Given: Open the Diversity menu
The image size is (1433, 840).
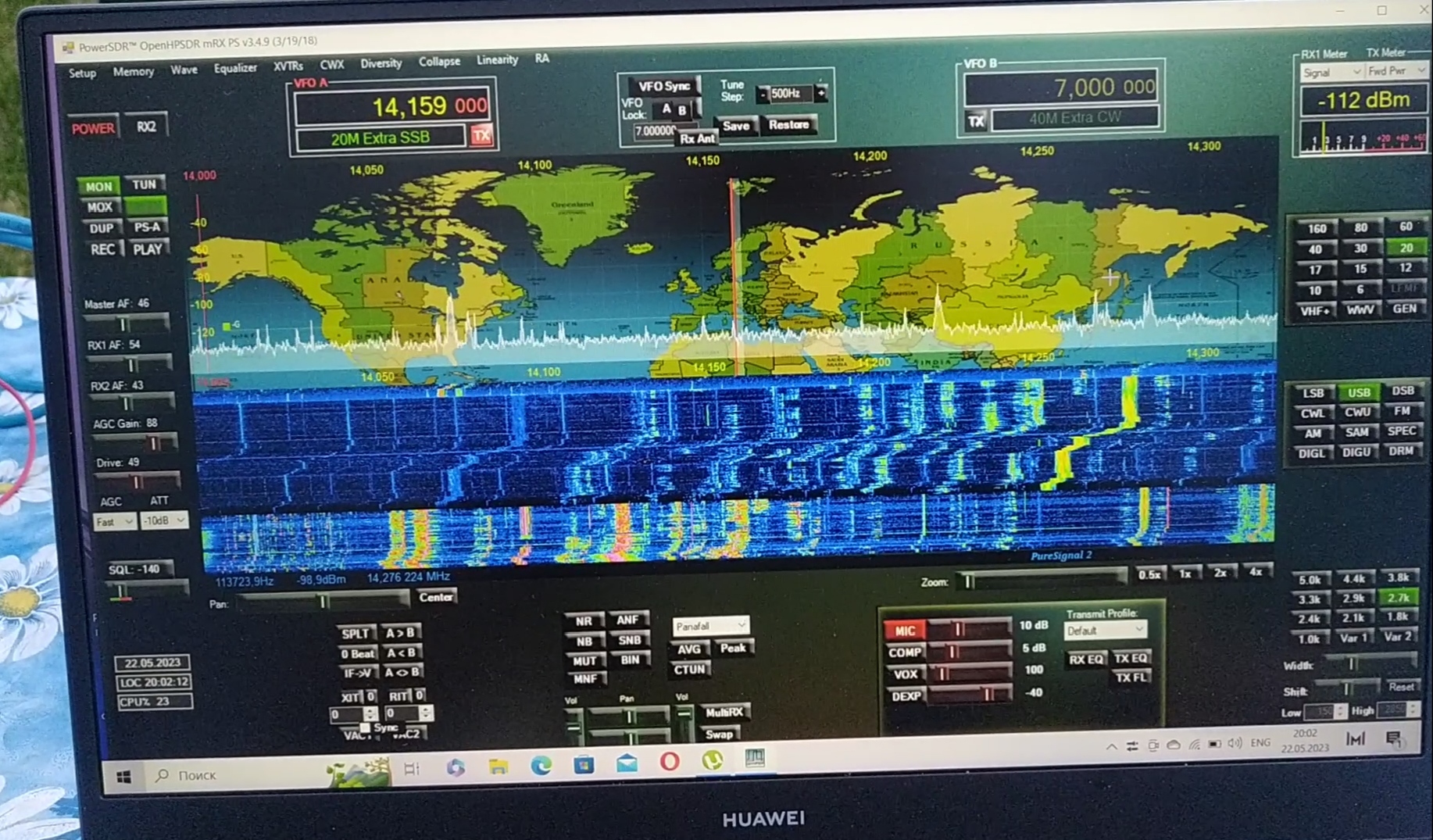Looking at the screenshot, I should [381, 63].
